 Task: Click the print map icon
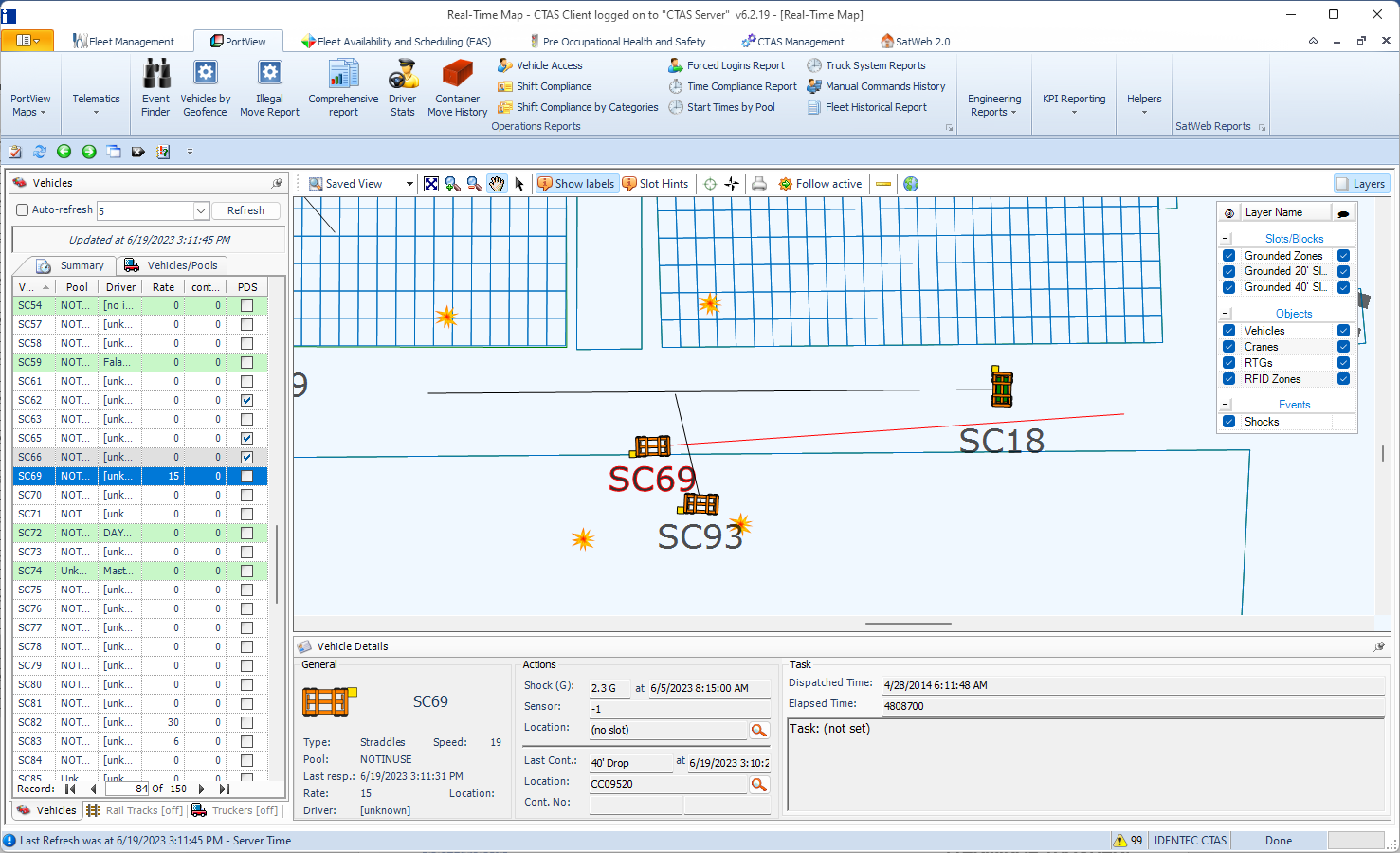point(758,184)
